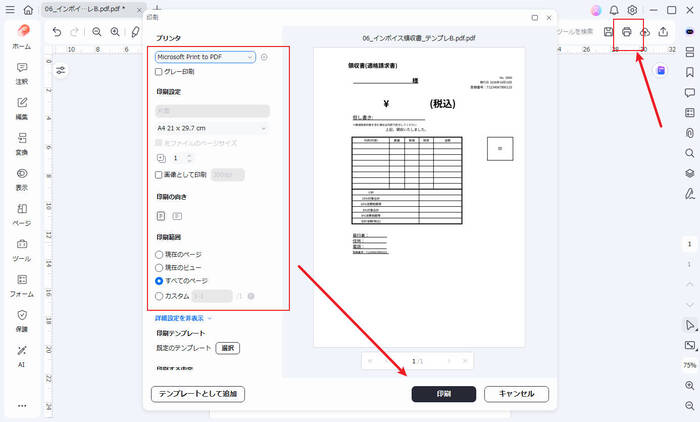Click the undo arrow icon
700x422 pixels.
[57, 32]
